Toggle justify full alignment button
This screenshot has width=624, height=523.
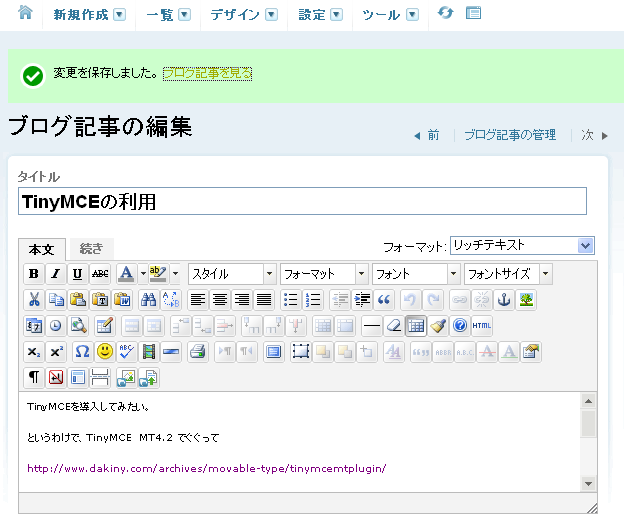point(264,300)
